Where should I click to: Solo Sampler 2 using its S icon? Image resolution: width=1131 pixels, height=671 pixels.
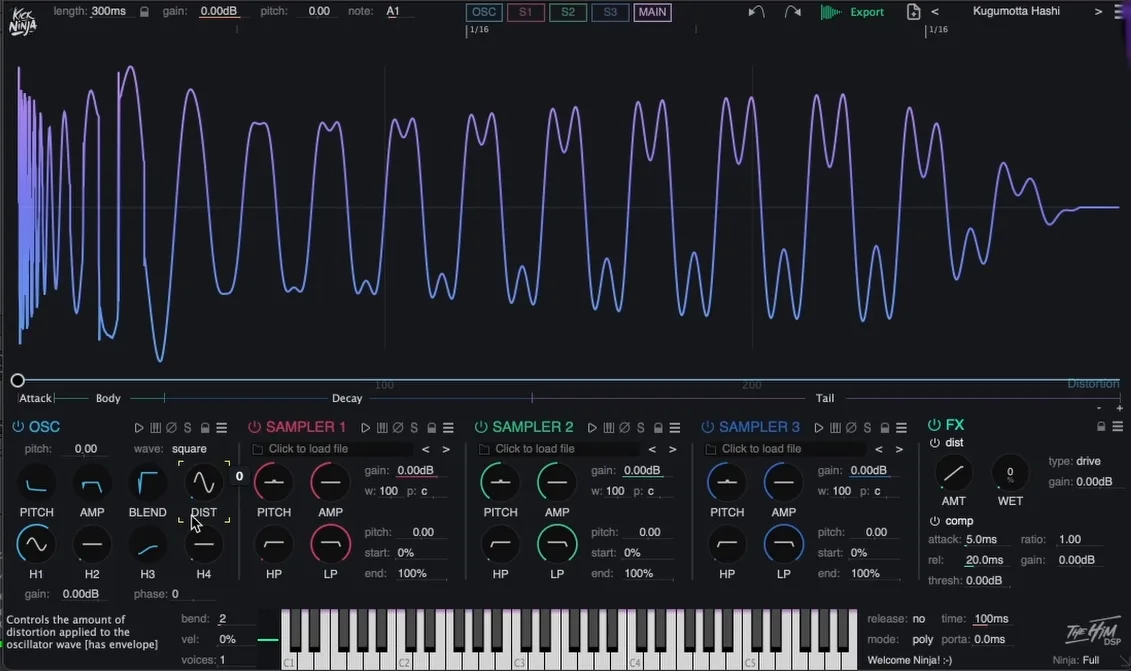pos(641,428)
